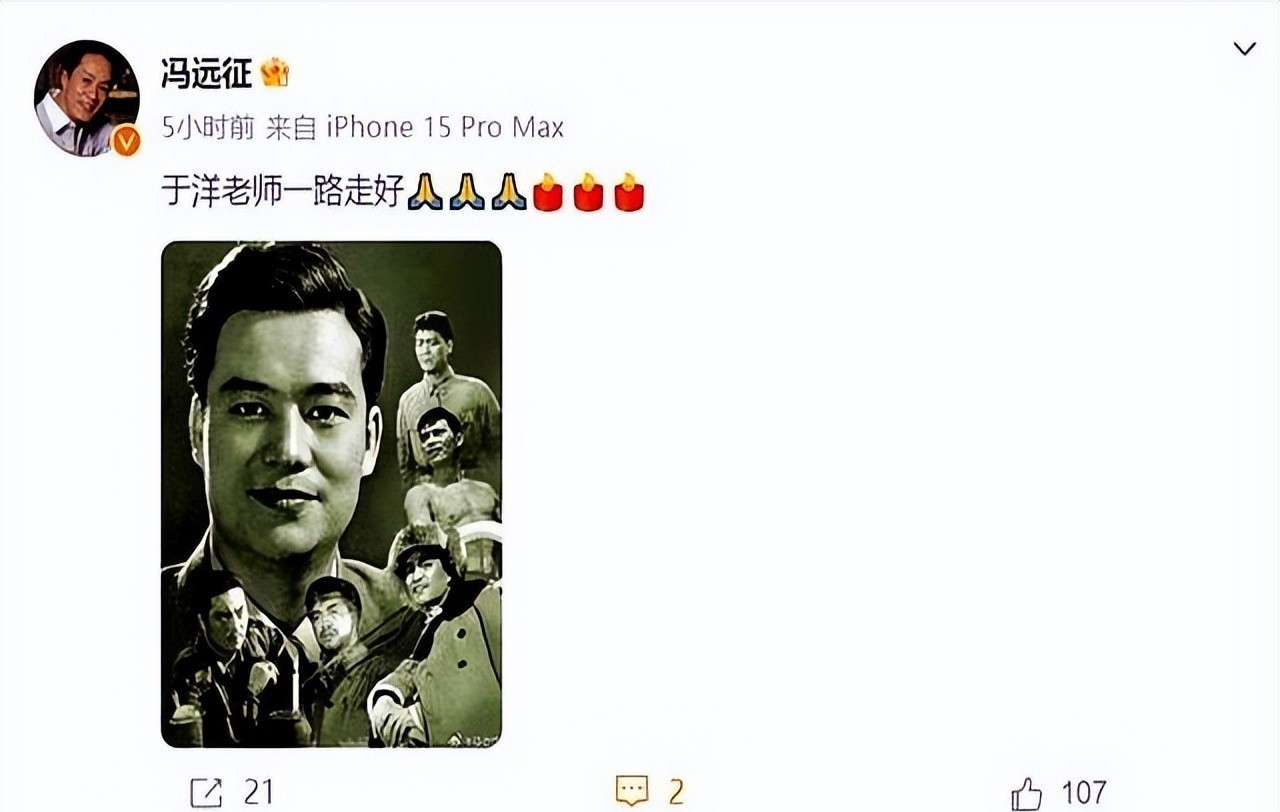The height and width of the screenshot is (812, 1280).
Task: Select the post text 于洋老师一路走好
Action: 283,191
